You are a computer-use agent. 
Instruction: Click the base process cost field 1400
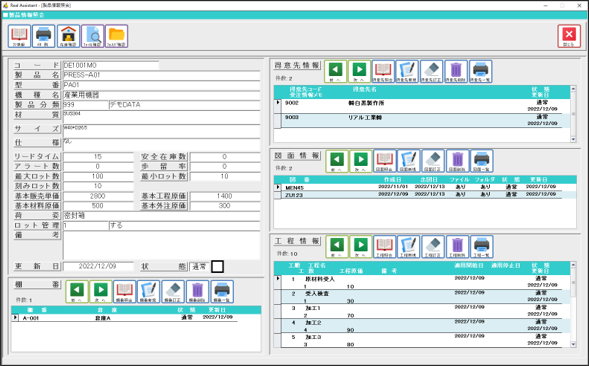[225, 196]
